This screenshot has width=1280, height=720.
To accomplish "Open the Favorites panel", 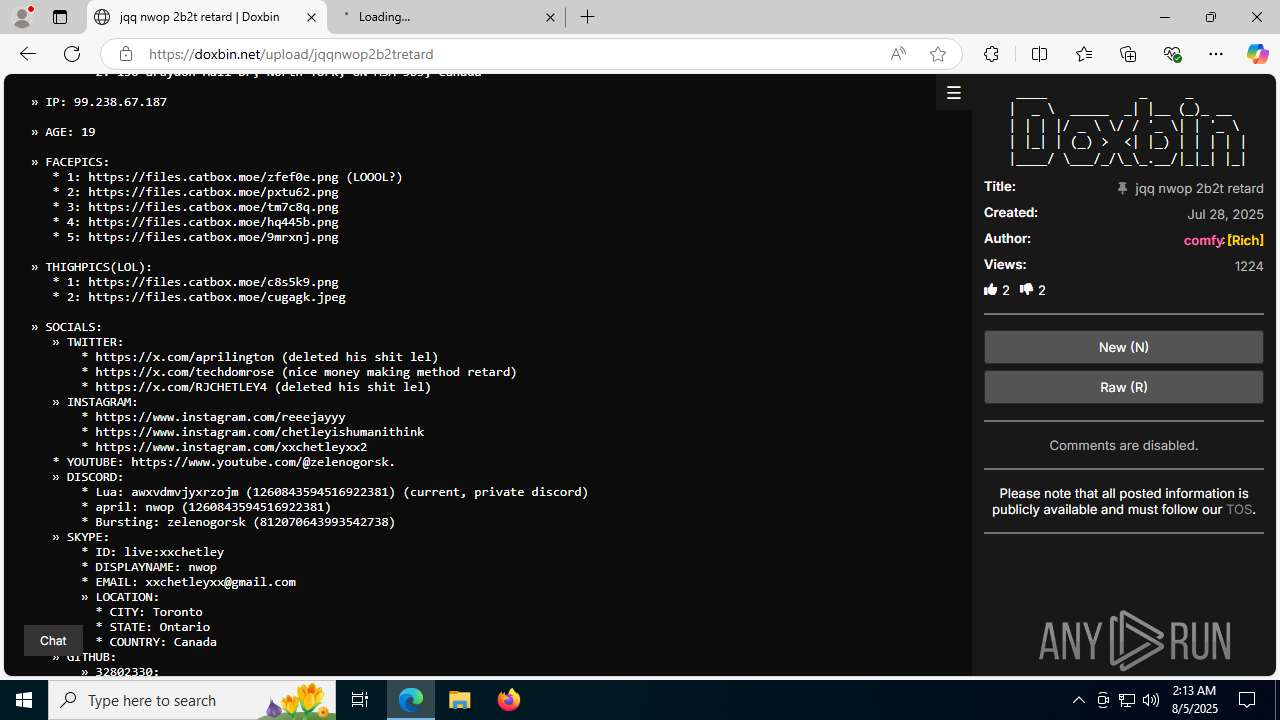I will 1084,54.
